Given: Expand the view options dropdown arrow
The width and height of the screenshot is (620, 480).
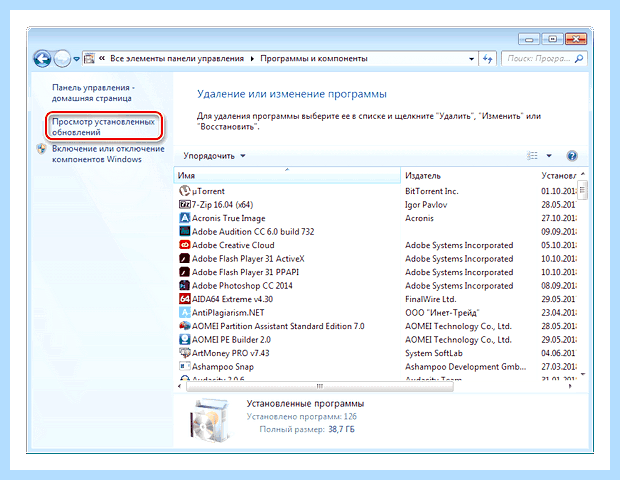Looking at the screenshot, I should tap(549, 156).
